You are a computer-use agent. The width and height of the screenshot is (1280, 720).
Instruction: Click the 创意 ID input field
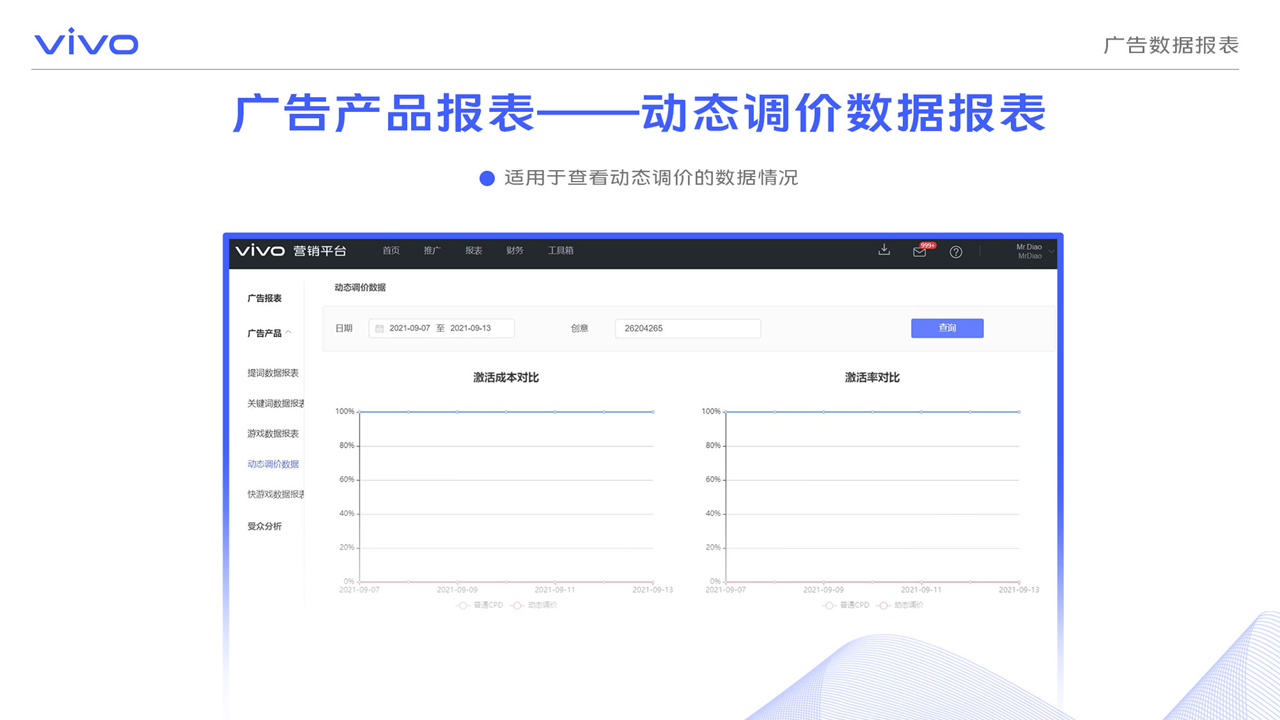point(687,328)
